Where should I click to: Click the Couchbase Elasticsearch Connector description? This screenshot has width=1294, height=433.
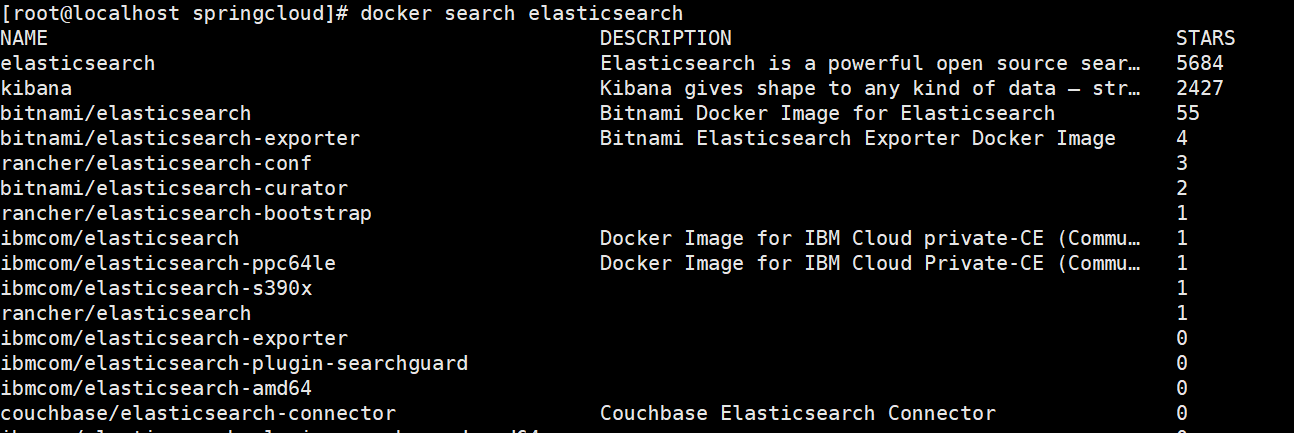[x=798, y=413]
